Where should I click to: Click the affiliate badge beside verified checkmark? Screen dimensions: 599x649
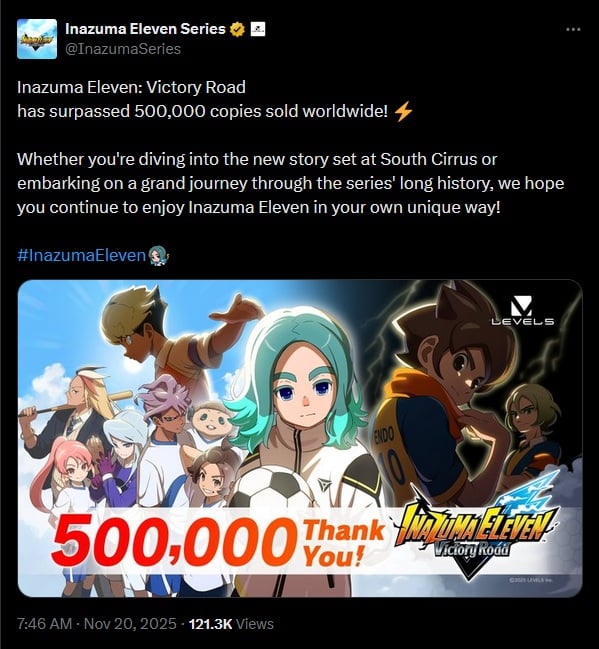pos(258,29)
